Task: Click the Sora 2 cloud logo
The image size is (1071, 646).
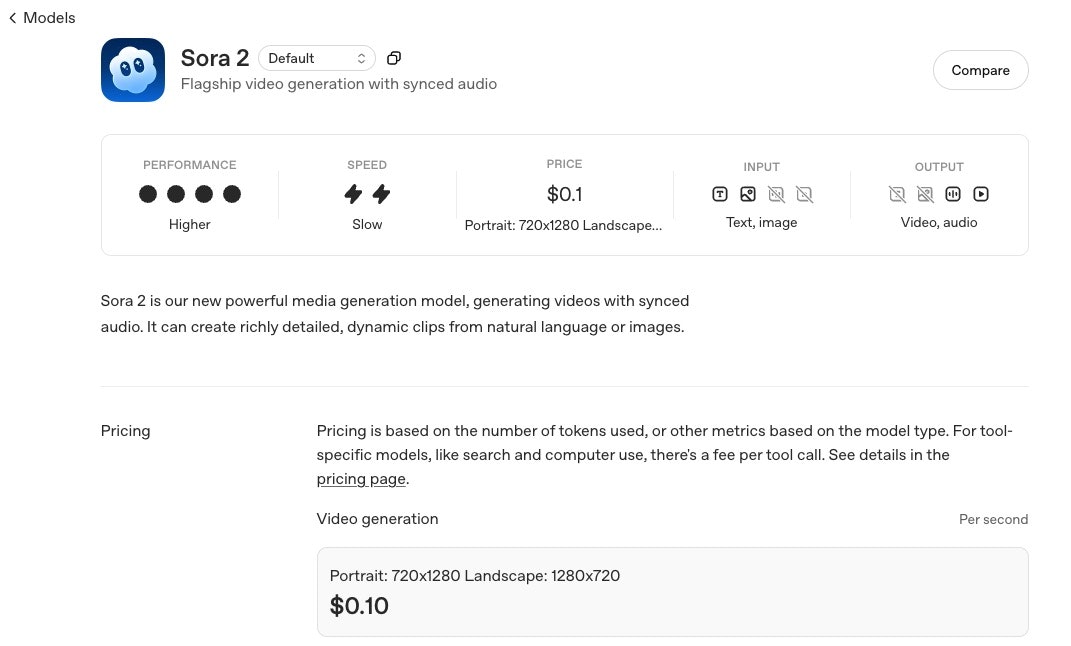Action: click(133, 70)
